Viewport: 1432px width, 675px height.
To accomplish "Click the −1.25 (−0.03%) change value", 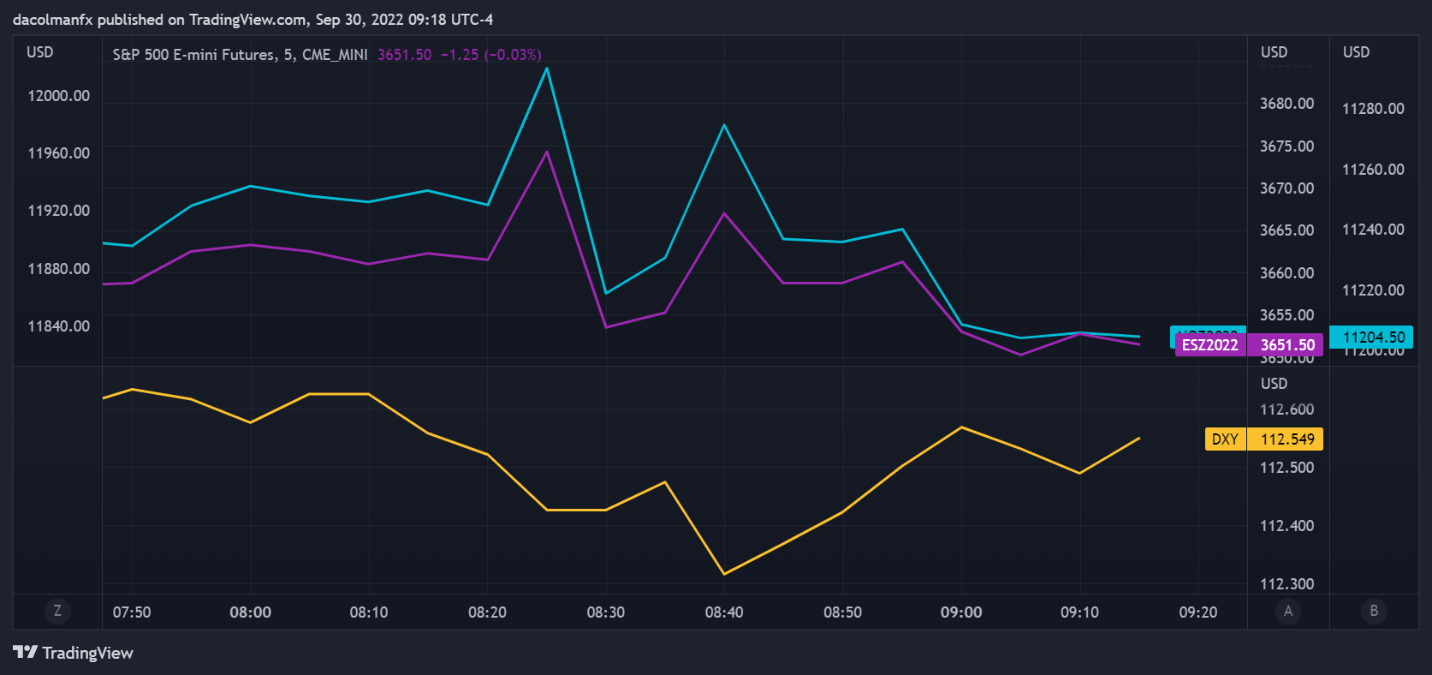I will click(x=491, y=55).
